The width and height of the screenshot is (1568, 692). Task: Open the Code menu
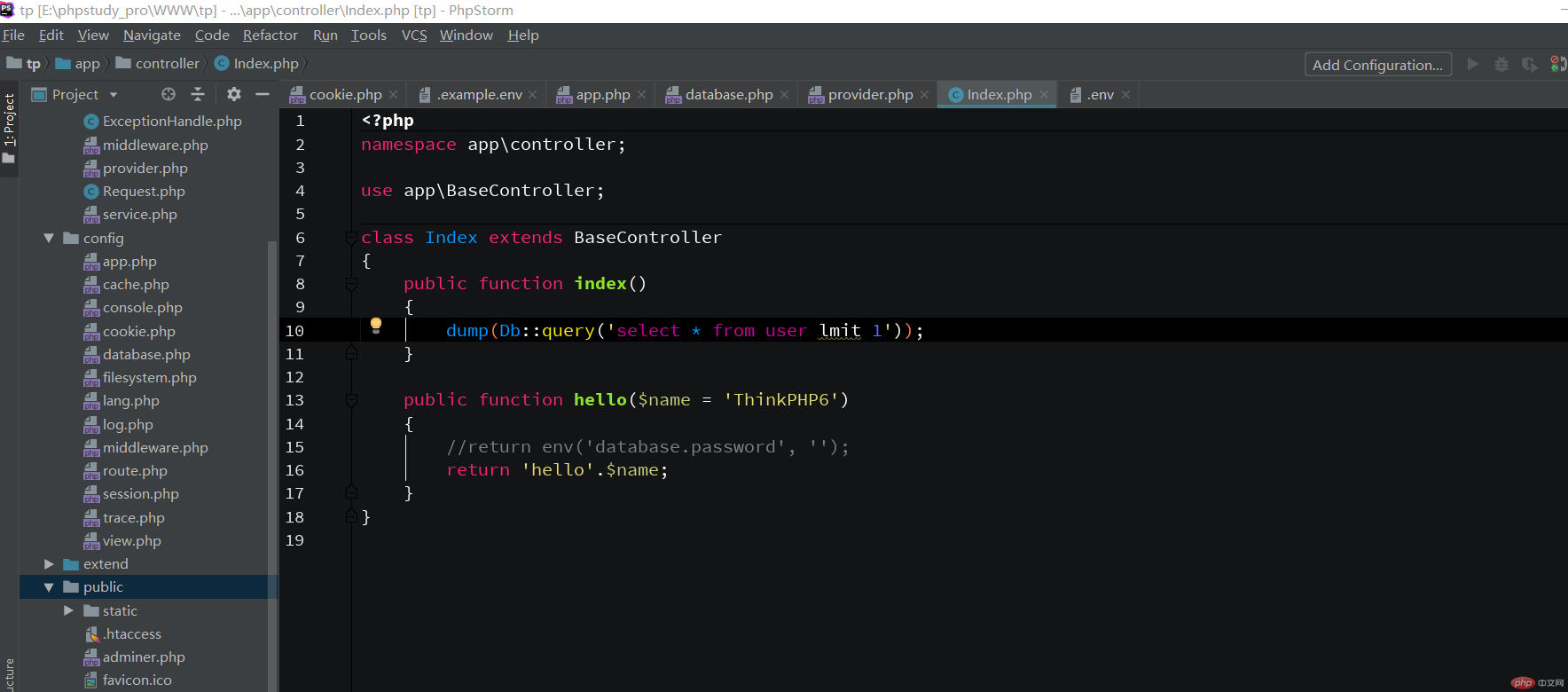(212, 35)
